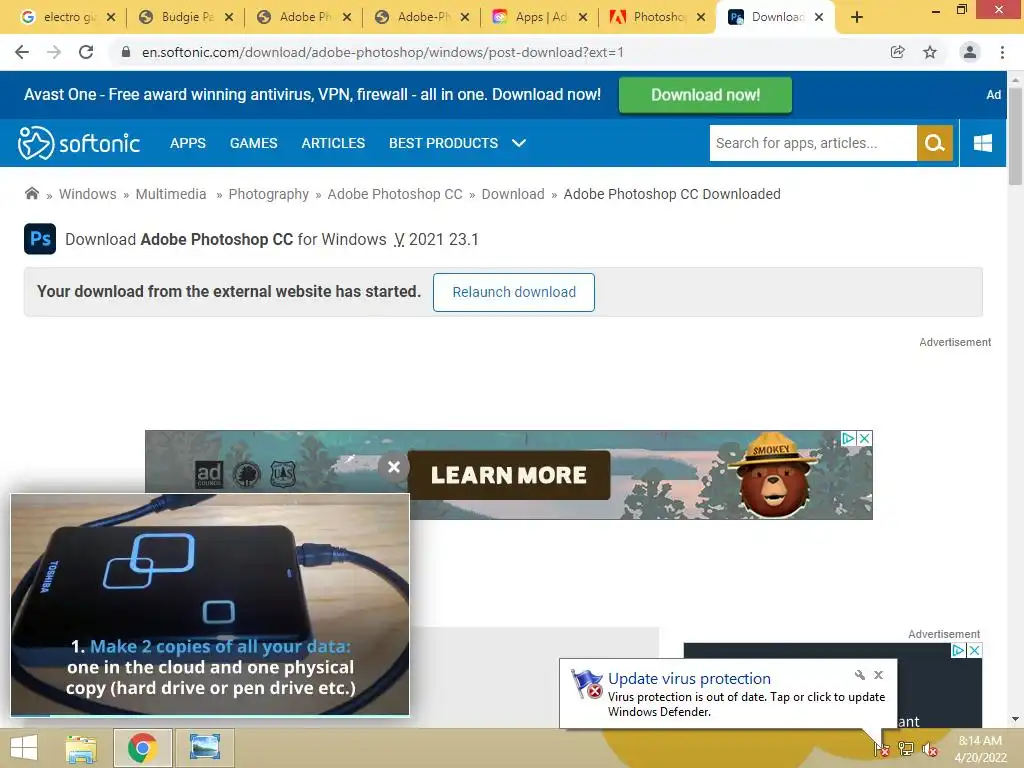This screenshot has height=768, width=1024.
Task: Click the Relaunch download button
Action: click(514, 292)
